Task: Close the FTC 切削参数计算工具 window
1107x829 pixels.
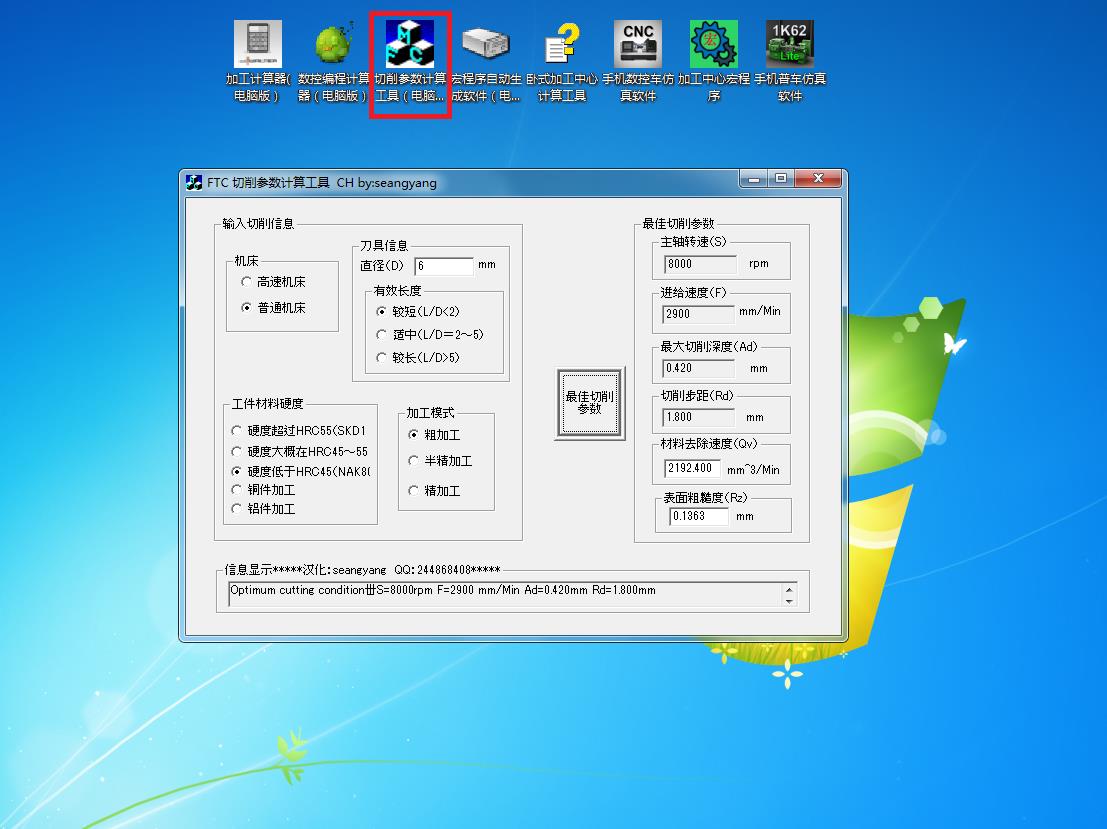Action: [818, 179]
